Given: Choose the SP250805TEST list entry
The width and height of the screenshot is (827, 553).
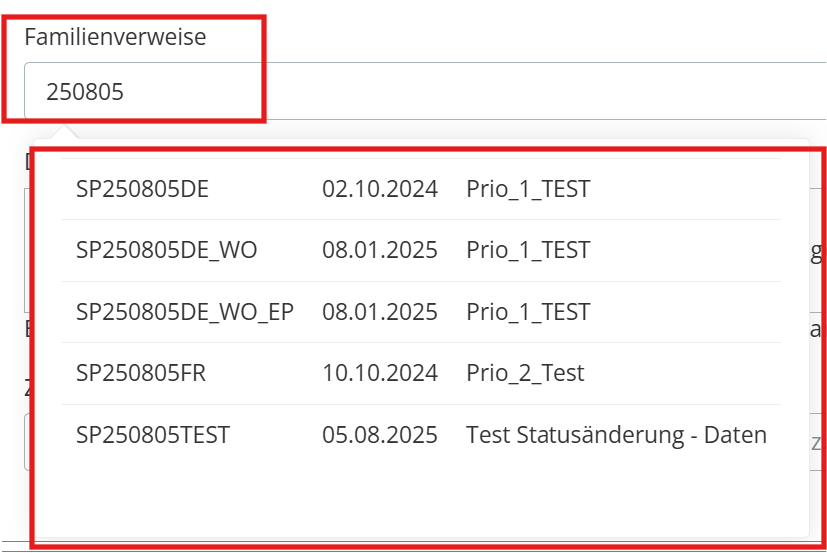Looking at the screenshot, I should pyautogui.click(x=421, y=435).
